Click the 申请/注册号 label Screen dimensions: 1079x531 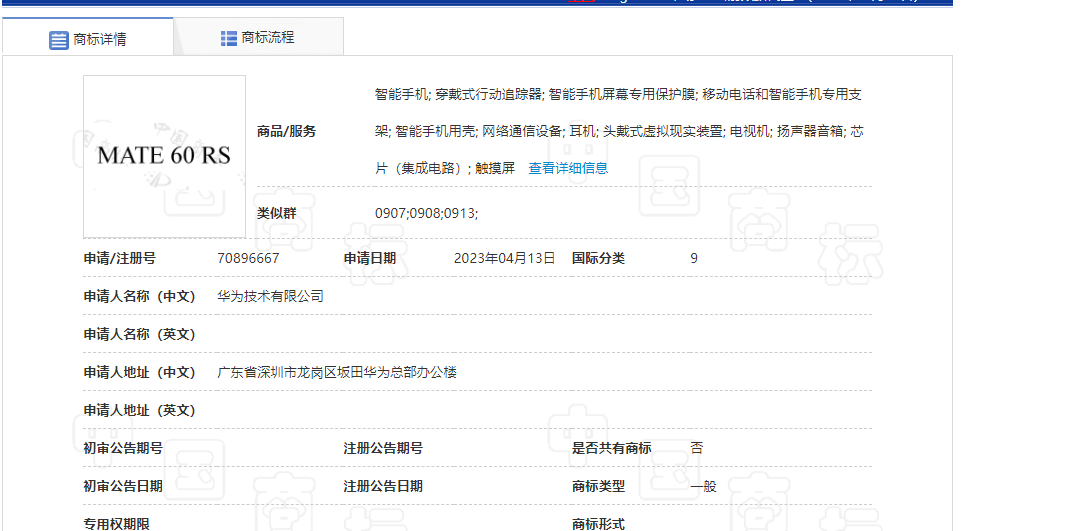click(x=120, y=259)
